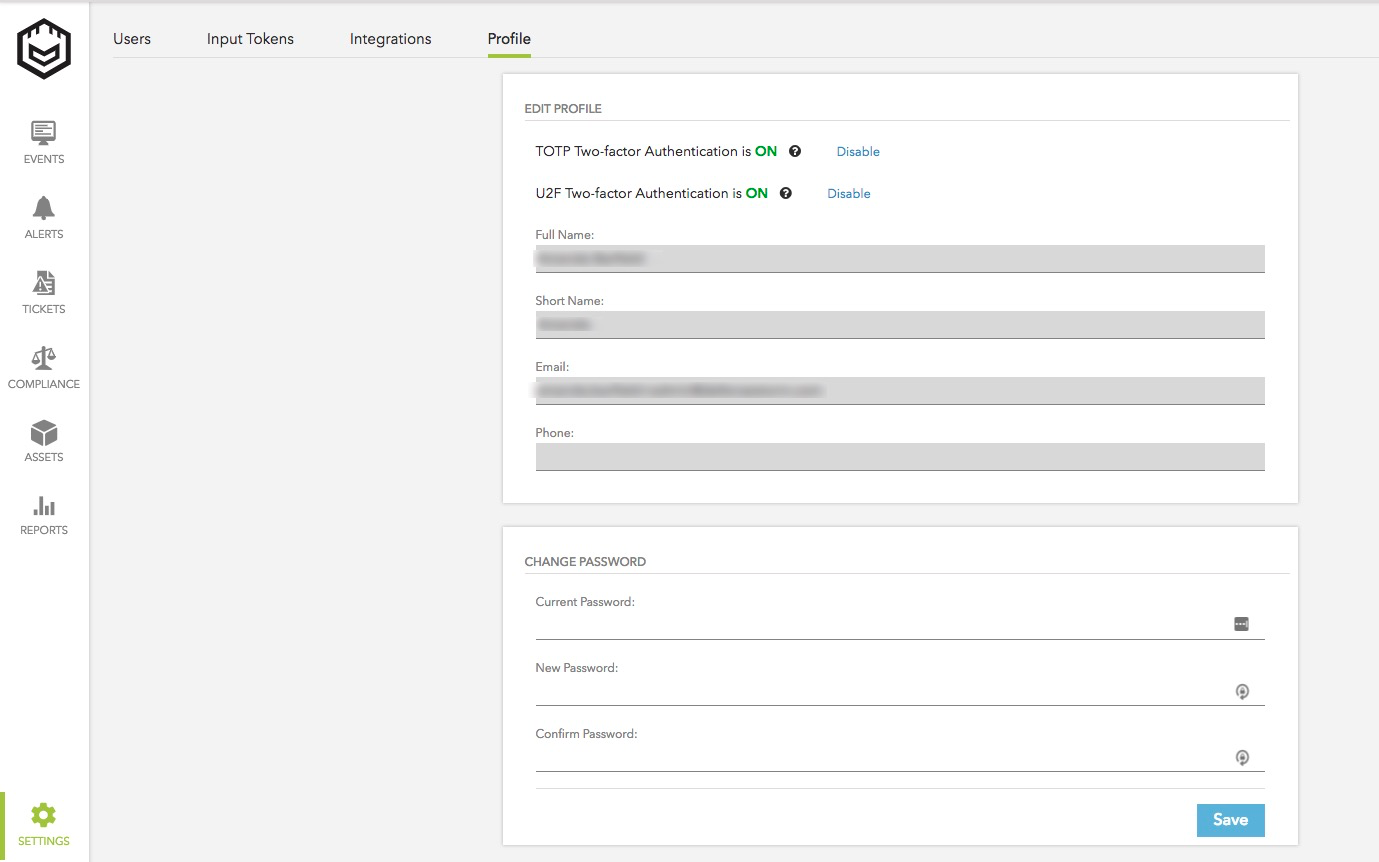Navigate to Assets cube icon
The width and height of the screenshot is (1379, 862).
point(44,433)
